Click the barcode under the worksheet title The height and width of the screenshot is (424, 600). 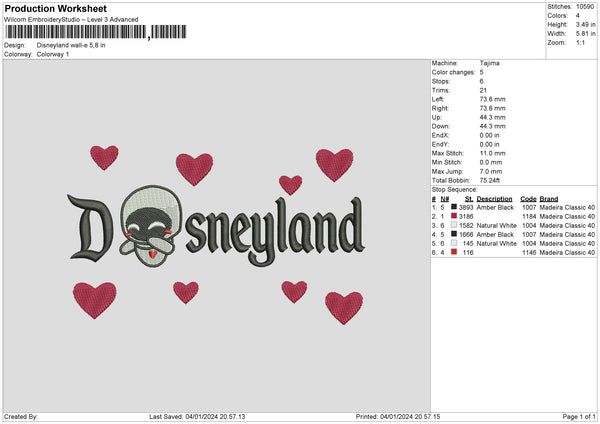tap(96, 32)
